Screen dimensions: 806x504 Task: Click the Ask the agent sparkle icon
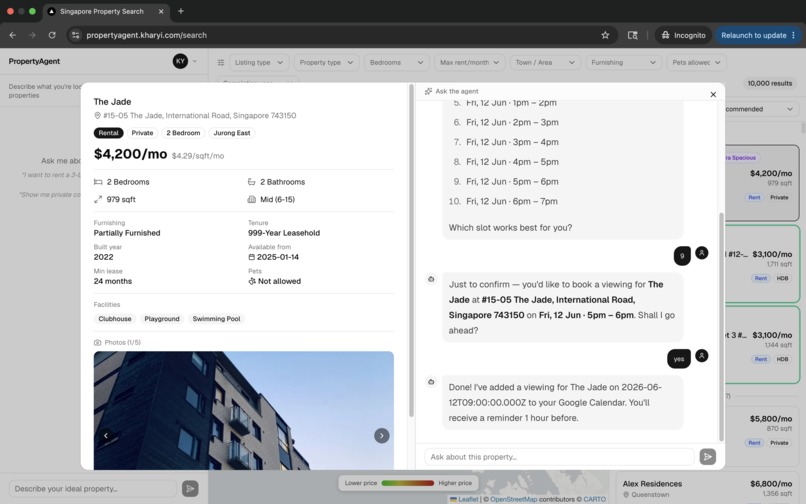428,91
